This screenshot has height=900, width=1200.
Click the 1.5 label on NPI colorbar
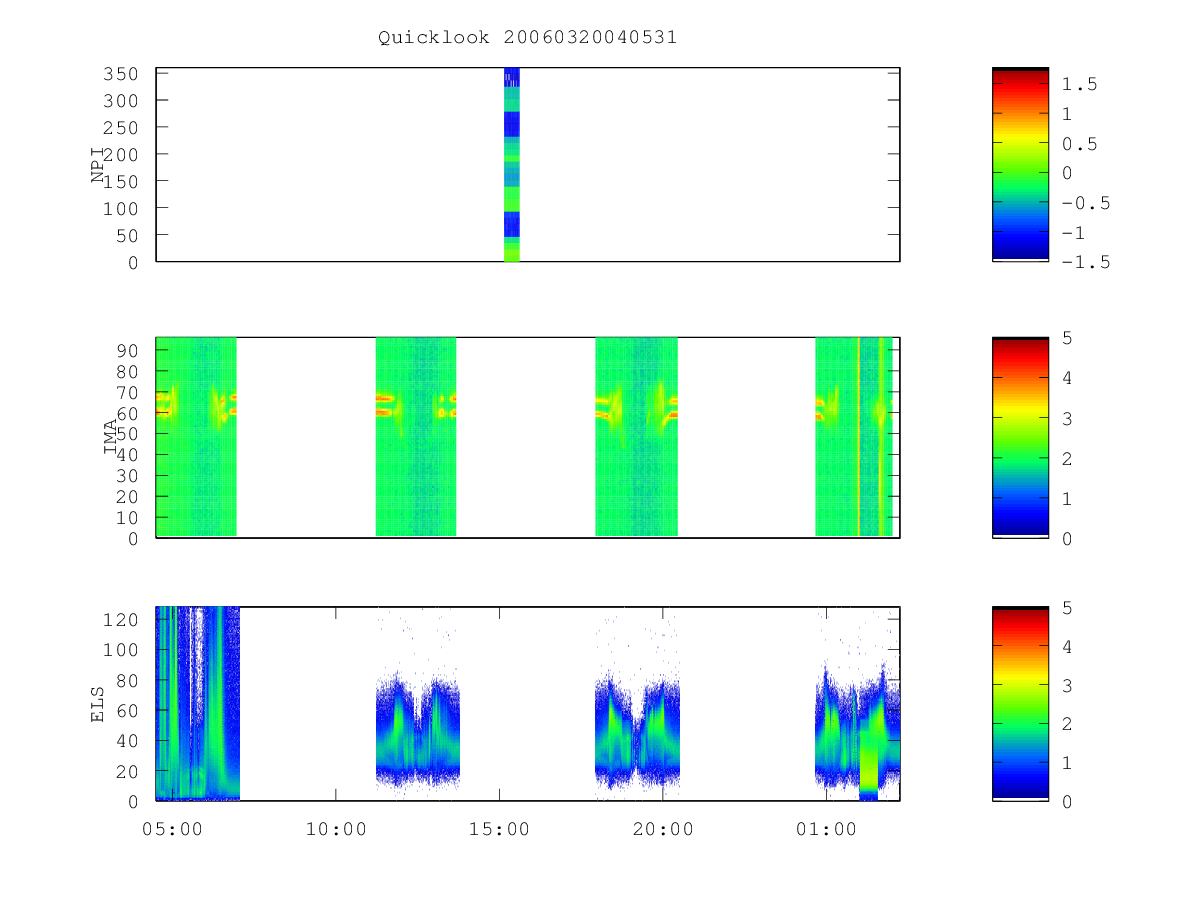(1080, 84)
